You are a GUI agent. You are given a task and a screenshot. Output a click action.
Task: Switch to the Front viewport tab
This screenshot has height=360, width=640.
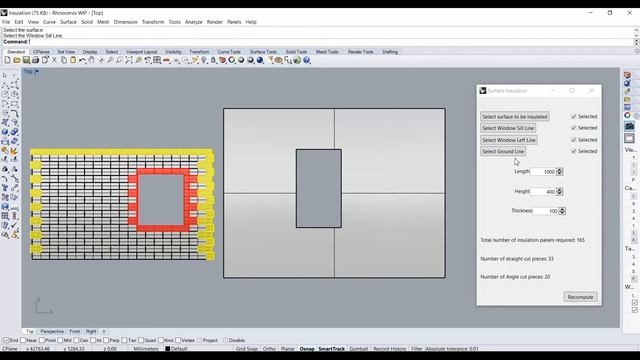coord(74,331)
